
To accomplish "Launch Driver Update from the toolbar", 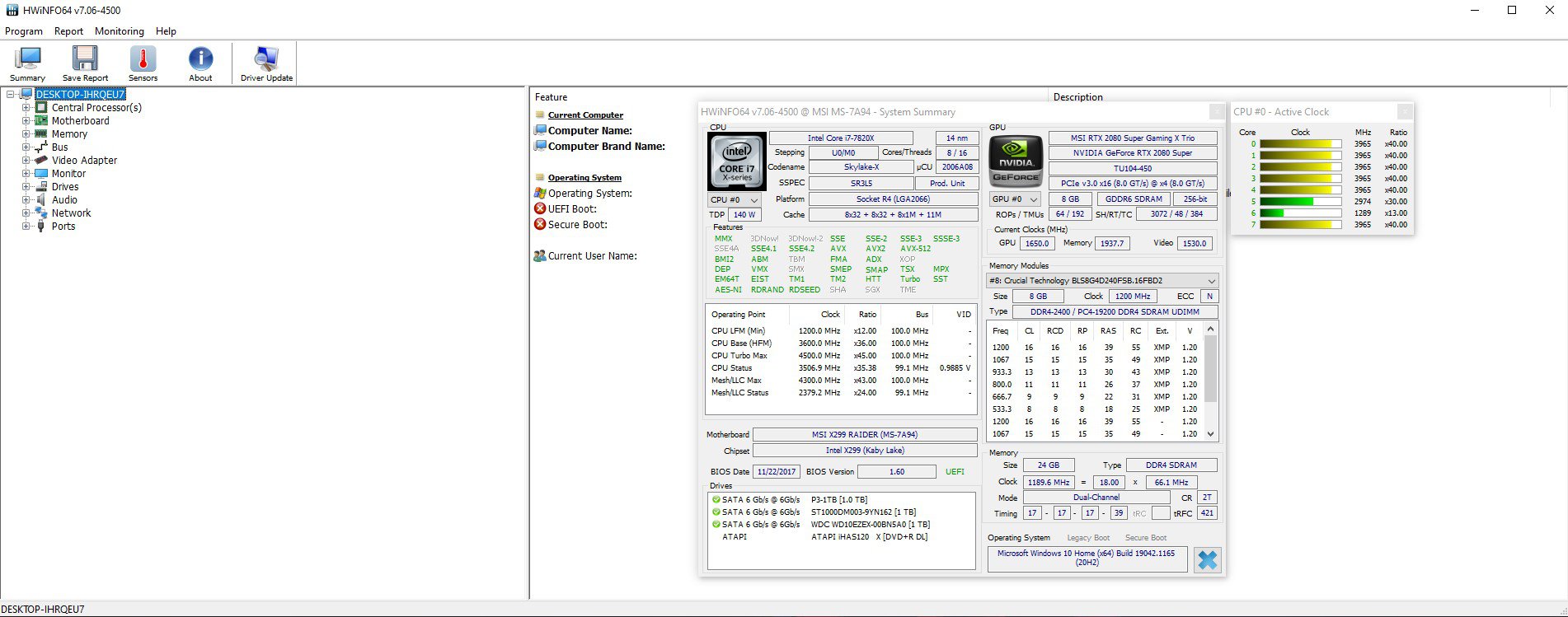I will (266, 58).
